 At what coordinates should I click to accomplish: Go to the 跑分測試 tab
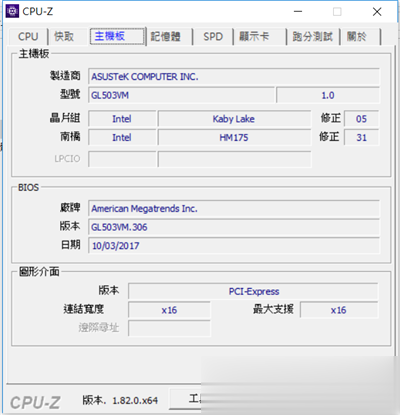point(312,36)
